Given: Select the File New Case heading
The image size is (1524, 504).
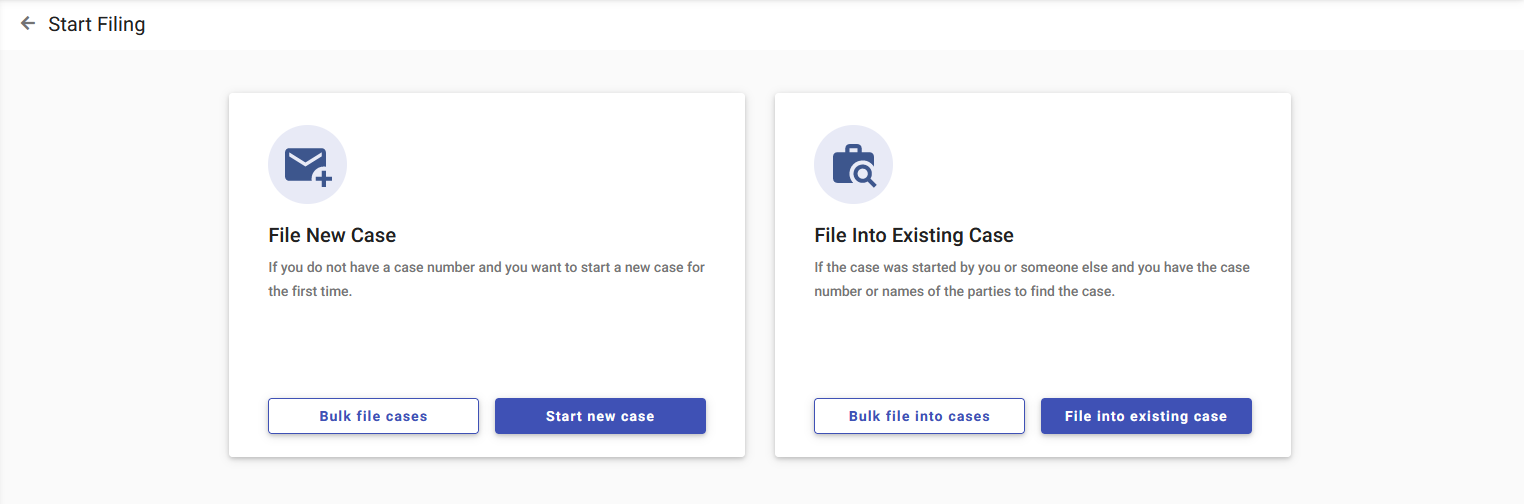Looking at the screenshot, I should tap(332, 236).
